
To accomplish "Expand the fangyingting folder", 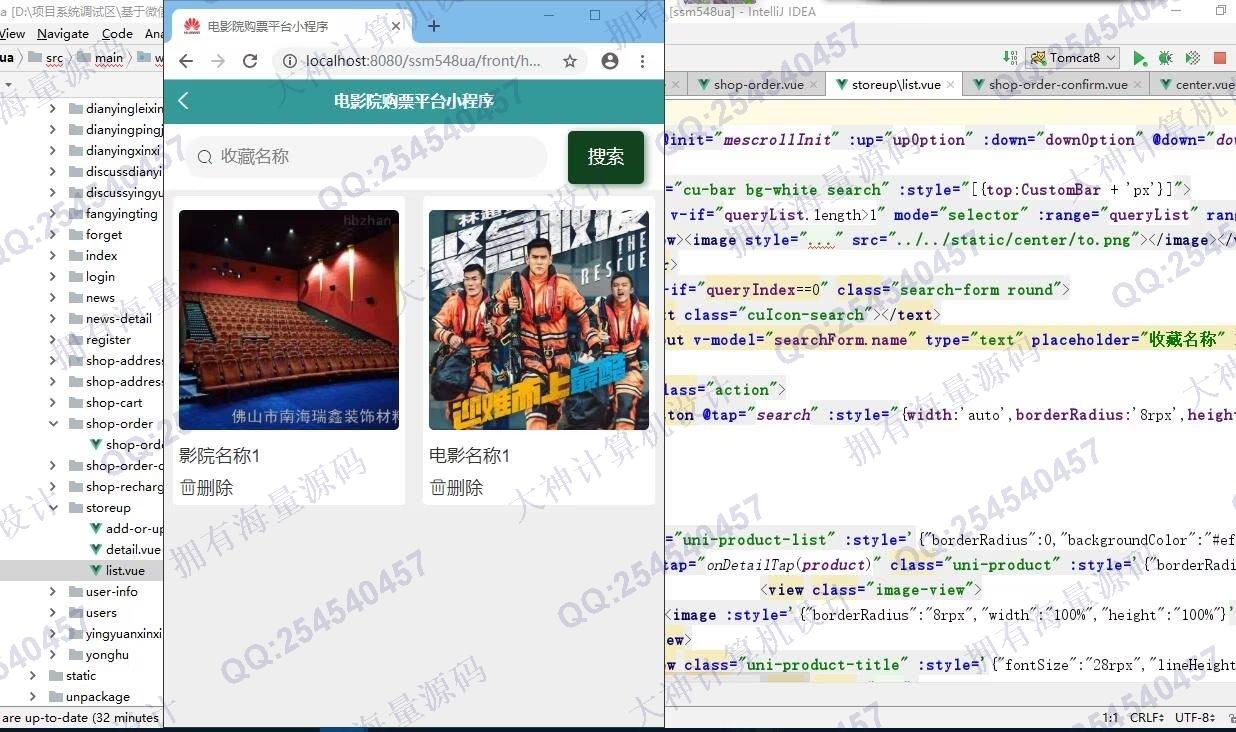I will point(53,213).
